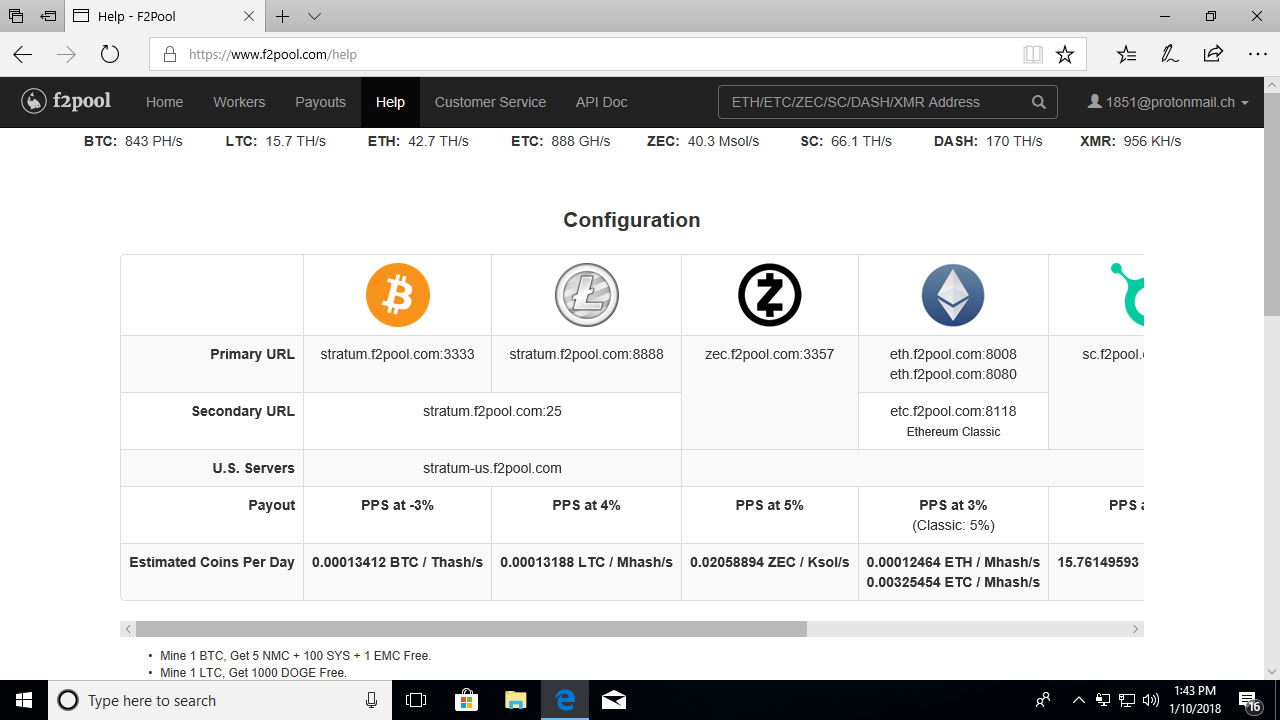
Task: Open the web notes pen icon
Action: pos(1169,54)
